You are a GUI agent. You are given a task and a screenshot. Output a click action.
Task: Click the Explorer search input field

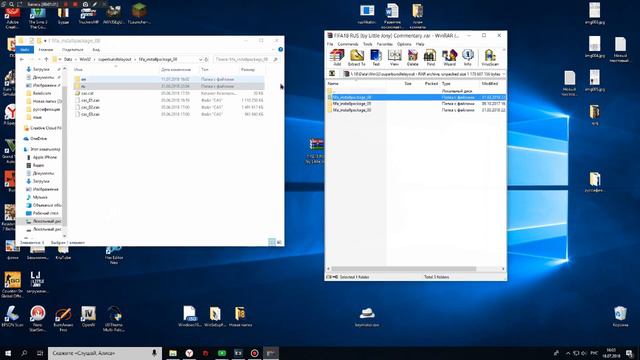[x=246, y=60]
